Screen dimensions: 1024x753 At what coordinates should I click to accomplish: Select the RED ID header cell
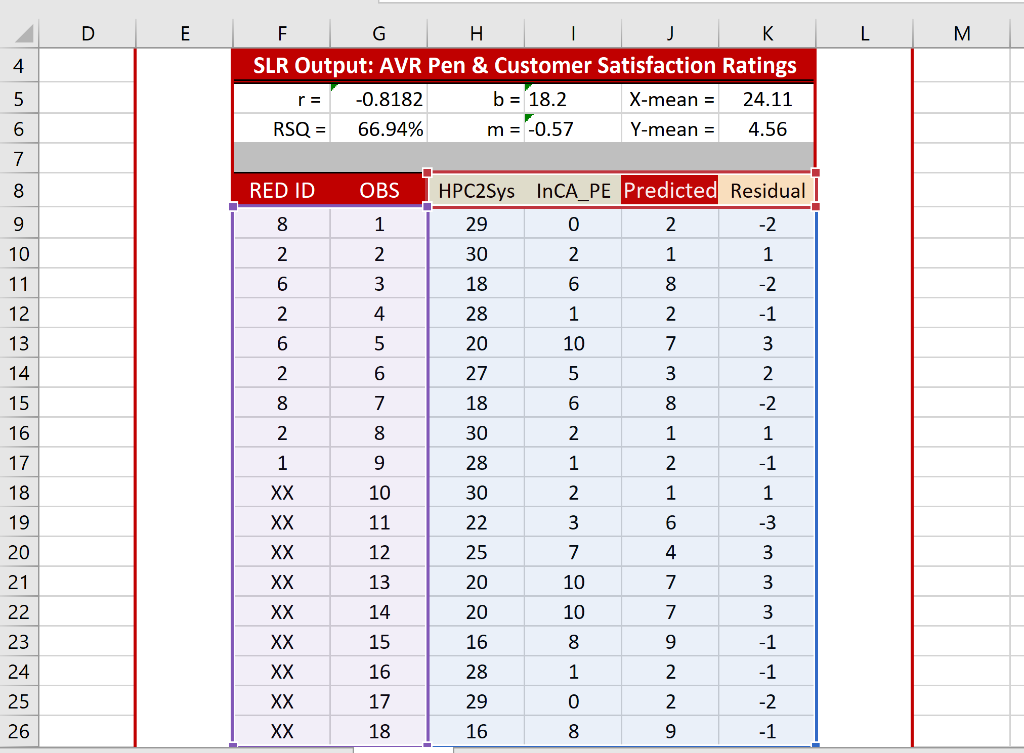[281, 190]
